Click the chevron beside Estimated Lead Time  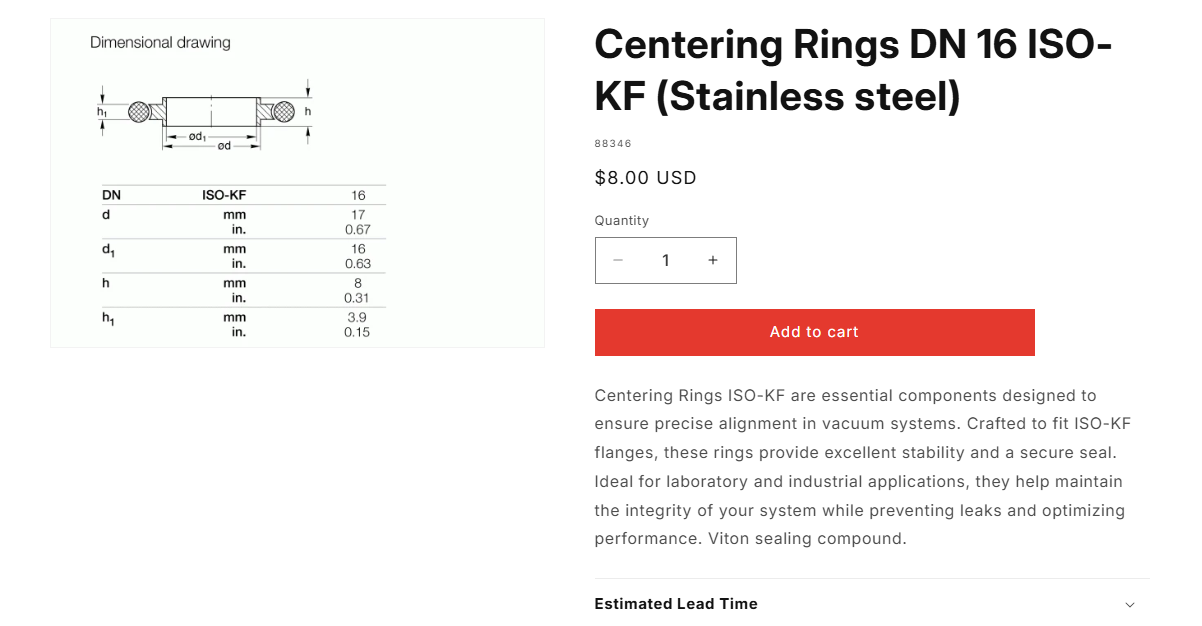point(1130,605)
